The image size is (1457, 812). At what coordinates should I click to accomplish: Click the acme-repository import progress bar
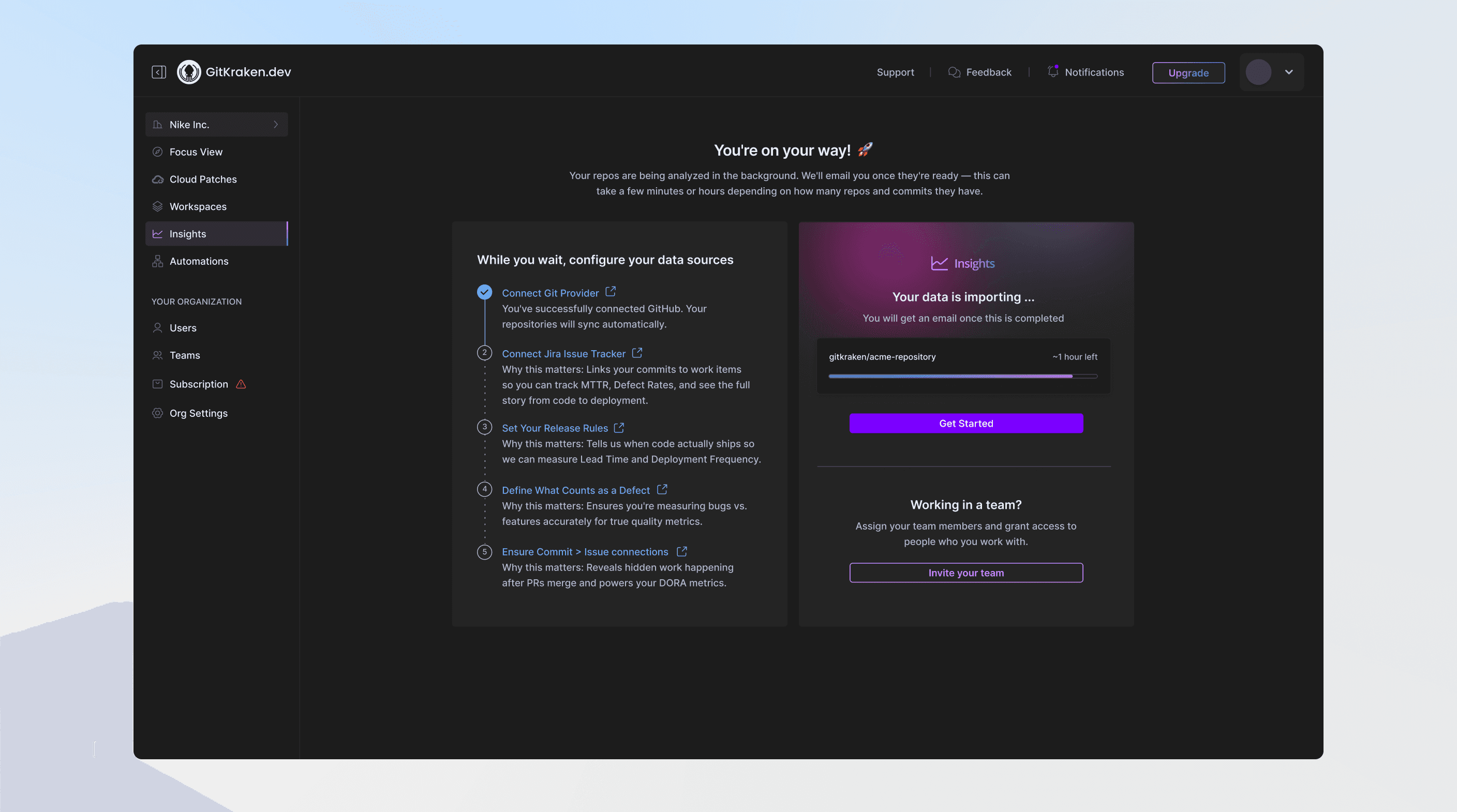pos(962,376)
